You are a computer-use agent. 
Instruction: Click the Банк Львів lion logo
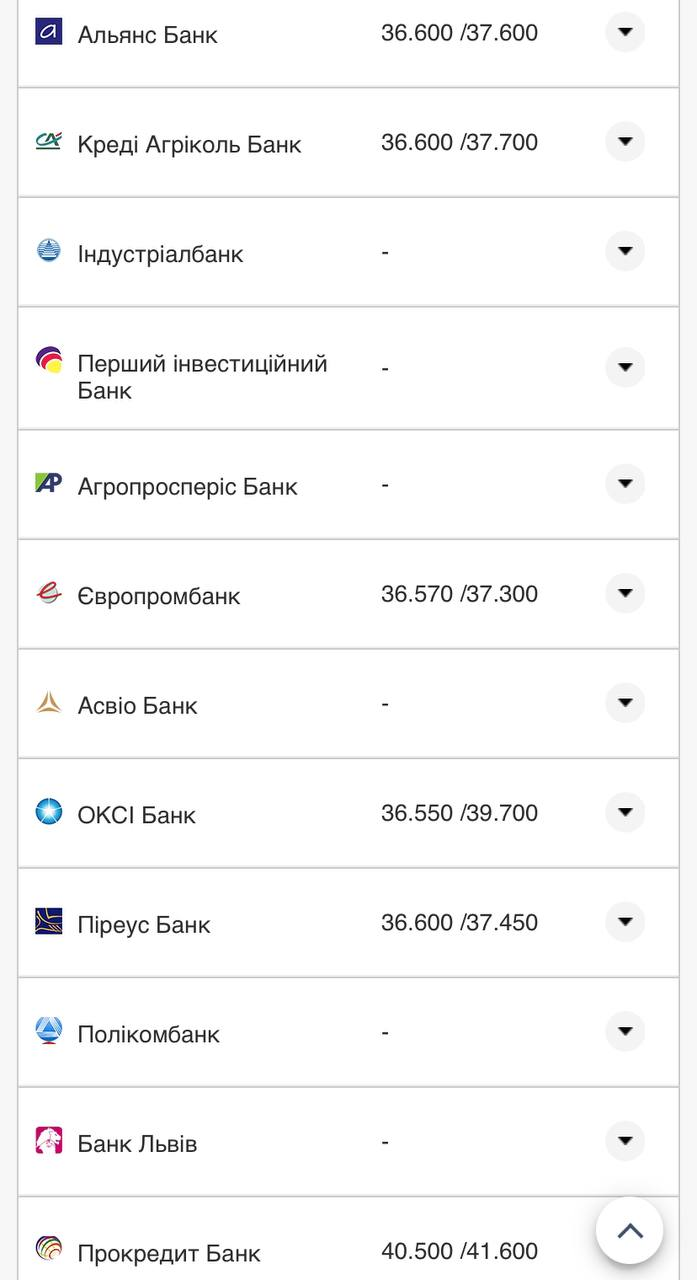point(49,1142)
